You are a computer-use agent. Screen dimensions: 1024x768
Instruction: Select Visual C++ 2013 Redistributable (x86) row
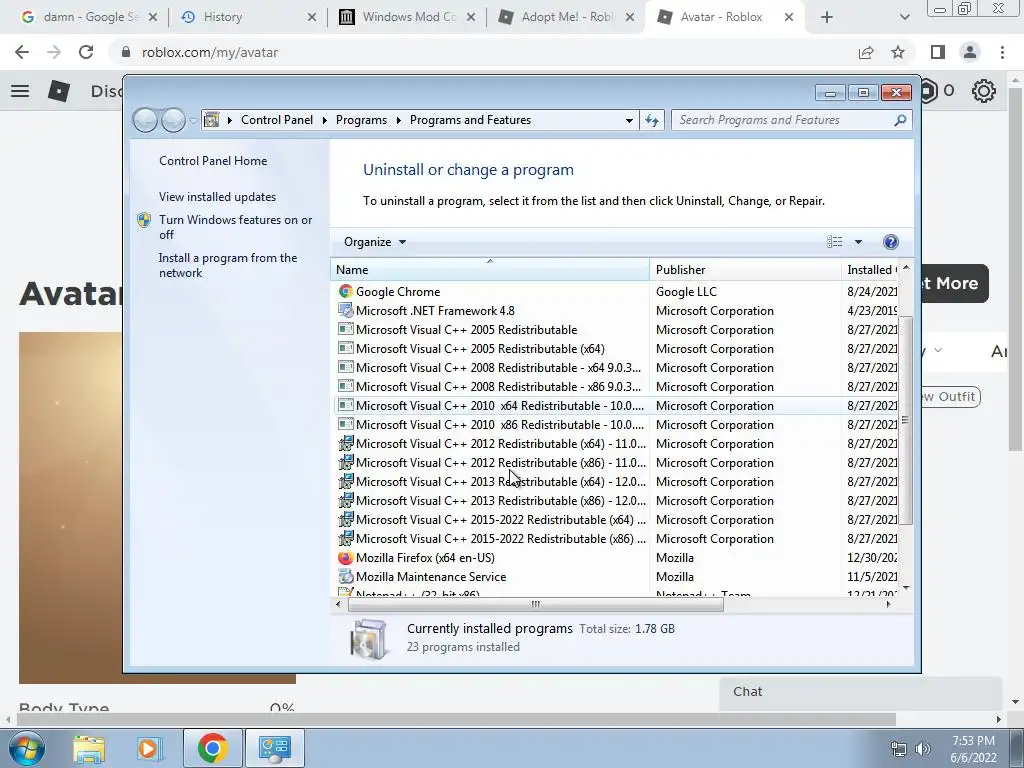(615, 501)
